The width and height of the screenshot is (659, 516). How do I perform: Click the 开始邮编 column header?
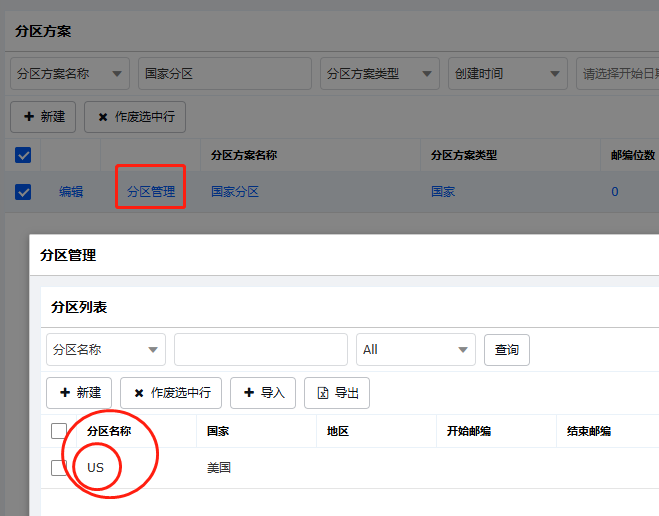(469, 431)
